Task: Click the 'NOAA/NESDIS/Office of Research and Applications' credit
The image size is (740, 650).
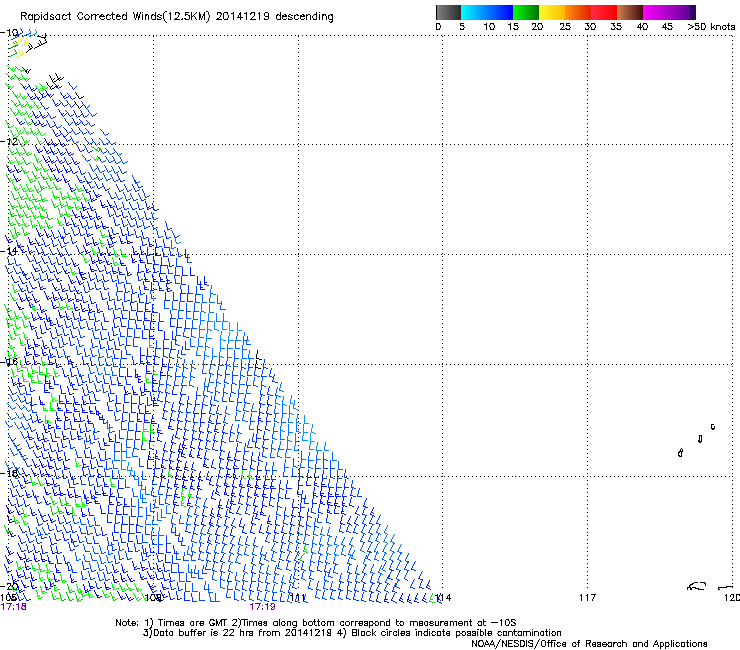Action: pos(589,644)
